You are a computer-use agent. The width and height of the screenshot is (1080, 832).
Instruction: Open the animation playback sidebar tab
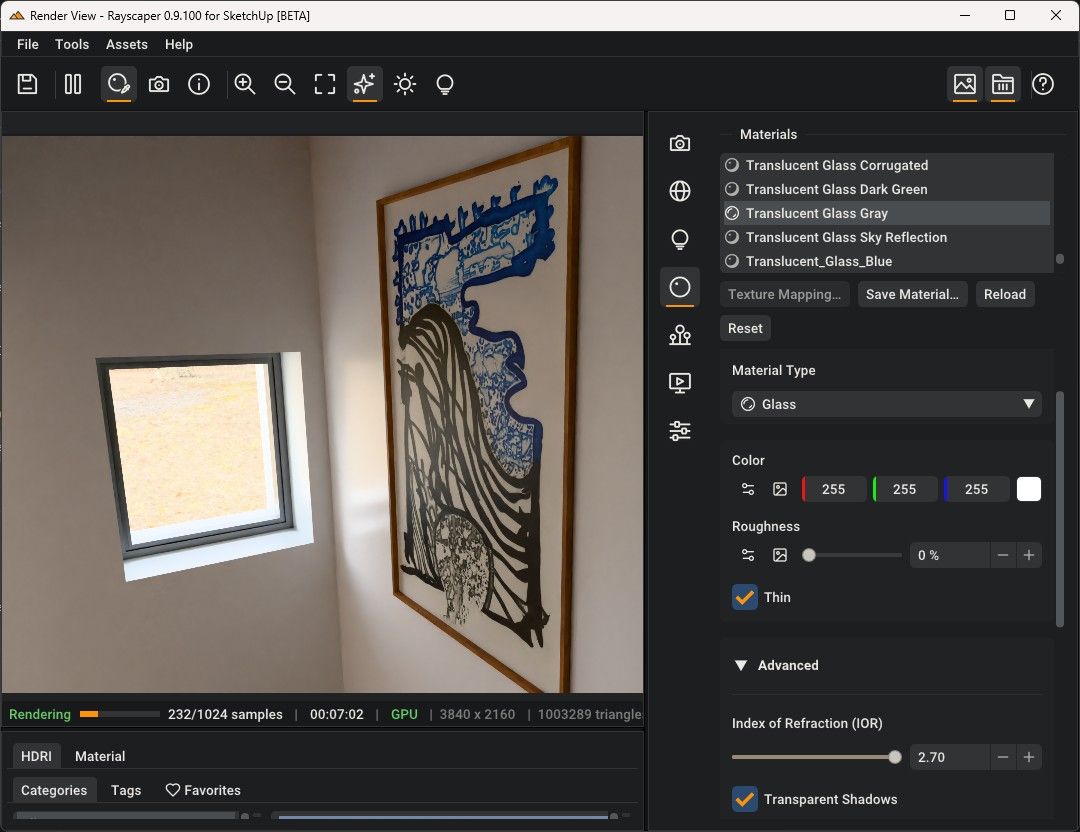680,383
